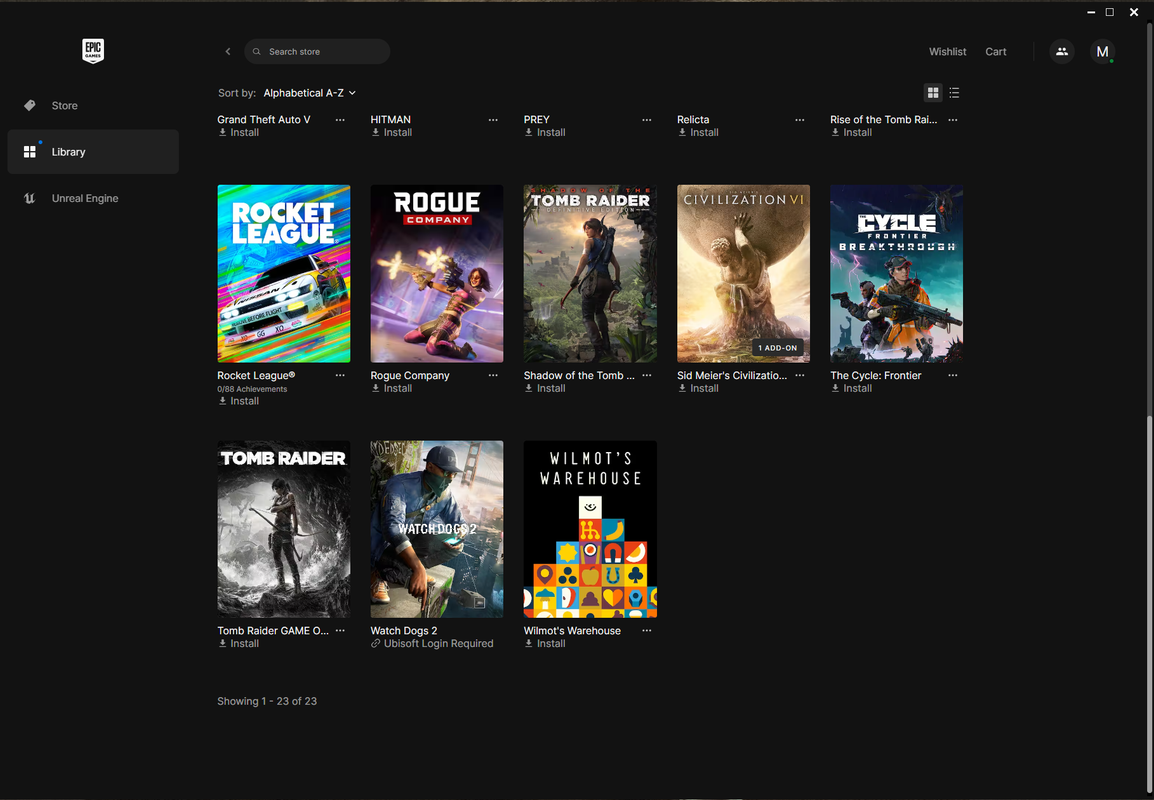
Task: Open the M account profile avatar
Action: point(1102,52)
